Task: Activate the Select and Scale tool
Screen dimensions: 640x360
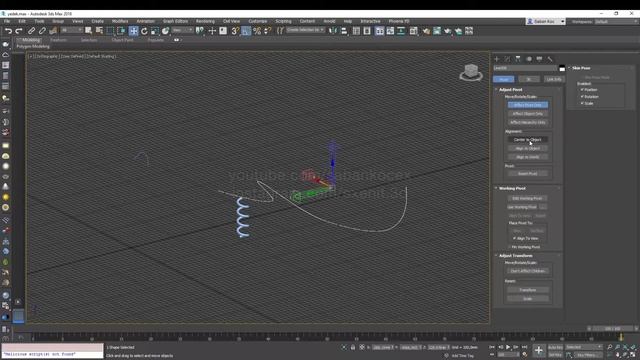Action: pos(155,31)
